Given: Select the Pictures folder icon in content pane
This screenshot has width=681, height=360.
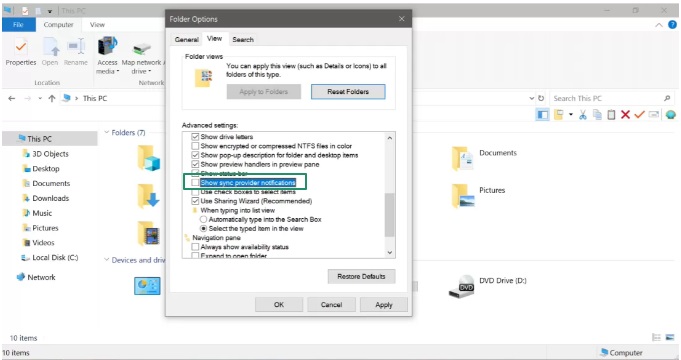Looking at the screenshot, I should (x=463, y=195).
